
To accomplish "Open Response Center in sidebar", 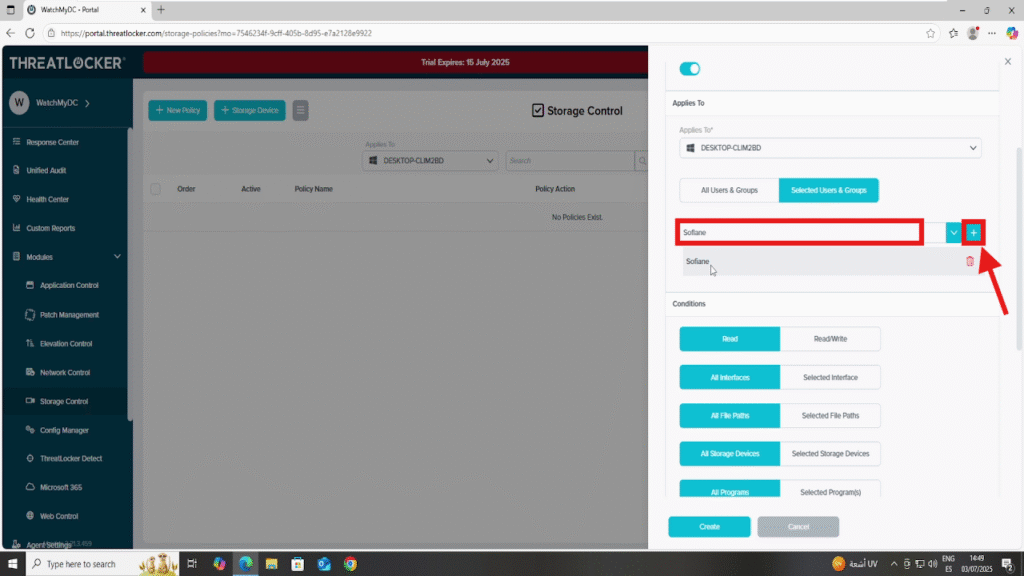I will 52,142.
